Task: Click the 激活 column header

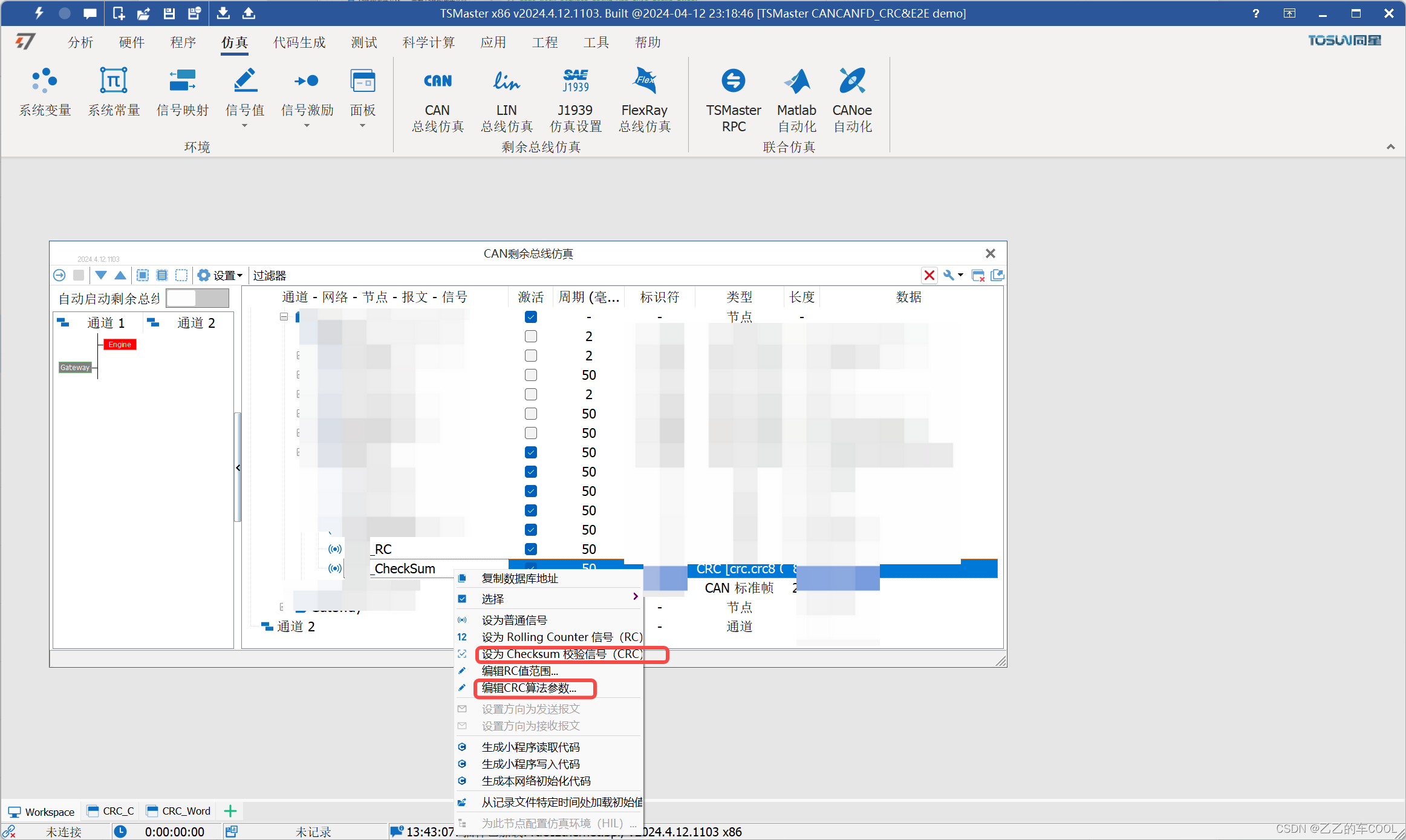Action: 531,297
